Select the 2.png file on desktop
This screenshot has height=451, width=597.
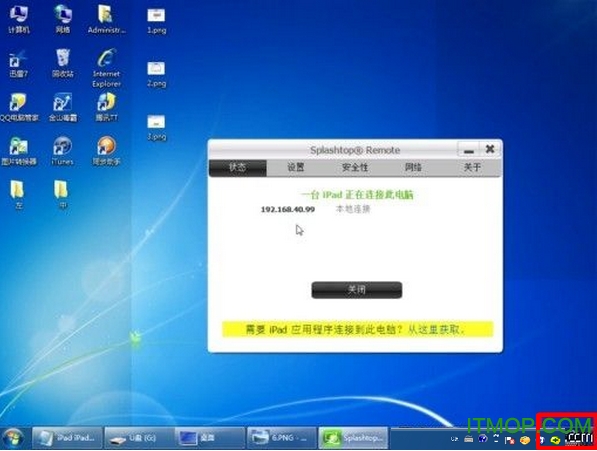point(156,74)
